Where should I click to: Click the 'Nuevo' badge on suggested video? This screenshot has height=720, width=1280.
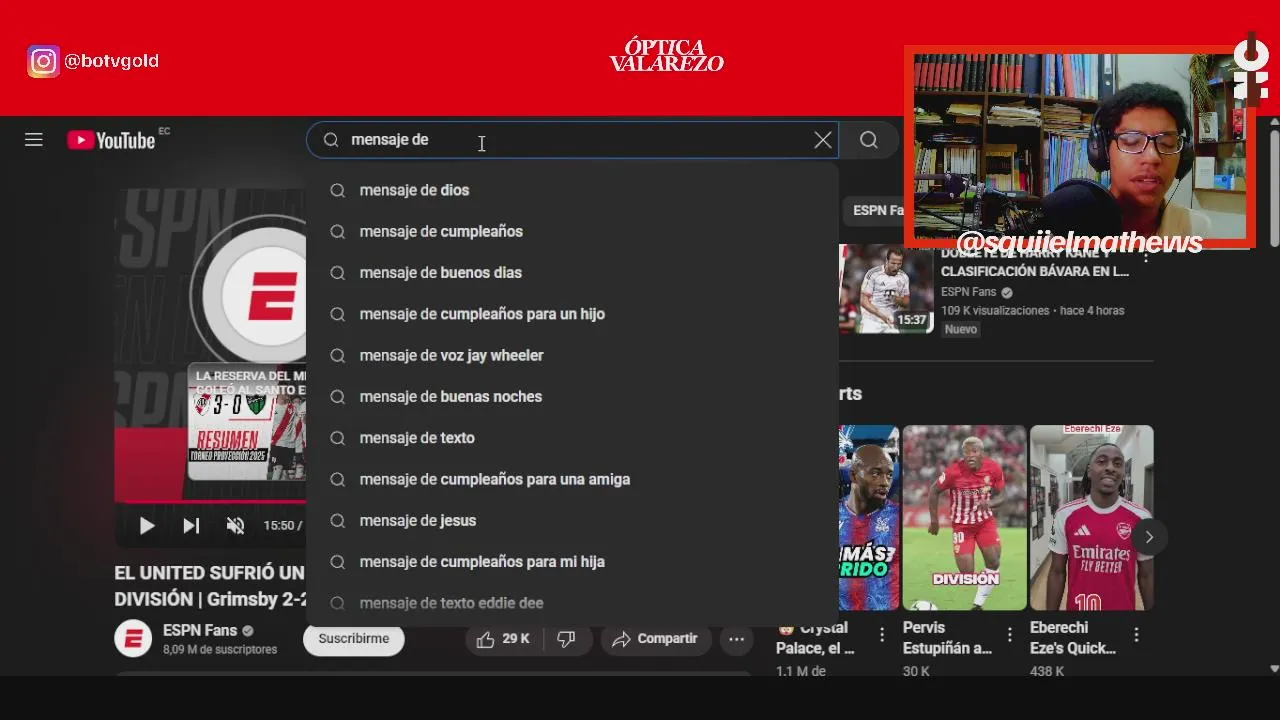coord(961,329)
